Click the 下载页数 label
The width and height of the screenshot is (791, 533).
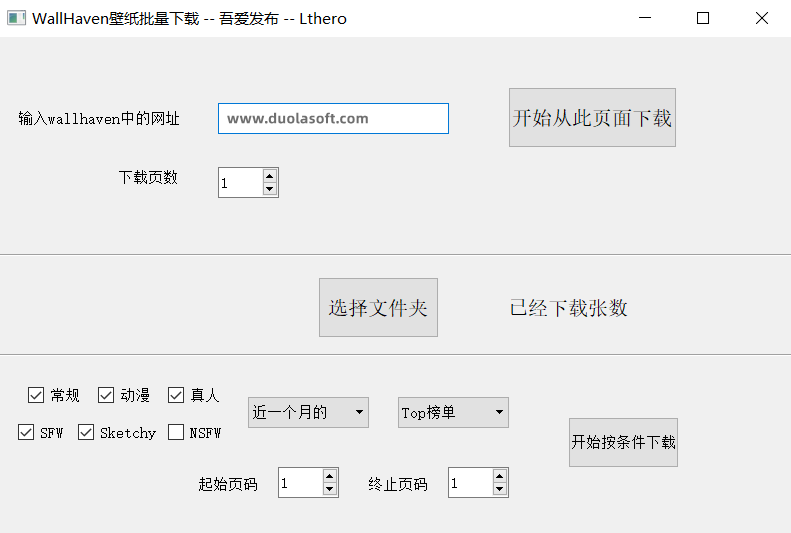pos(148,177)
